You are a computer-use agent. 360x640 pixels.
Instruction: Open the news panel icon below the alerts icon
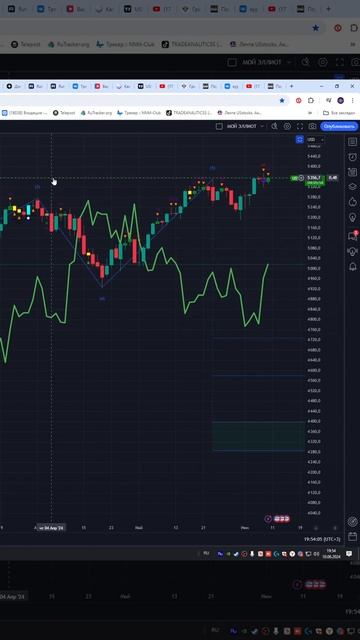(x=352, y=172)
